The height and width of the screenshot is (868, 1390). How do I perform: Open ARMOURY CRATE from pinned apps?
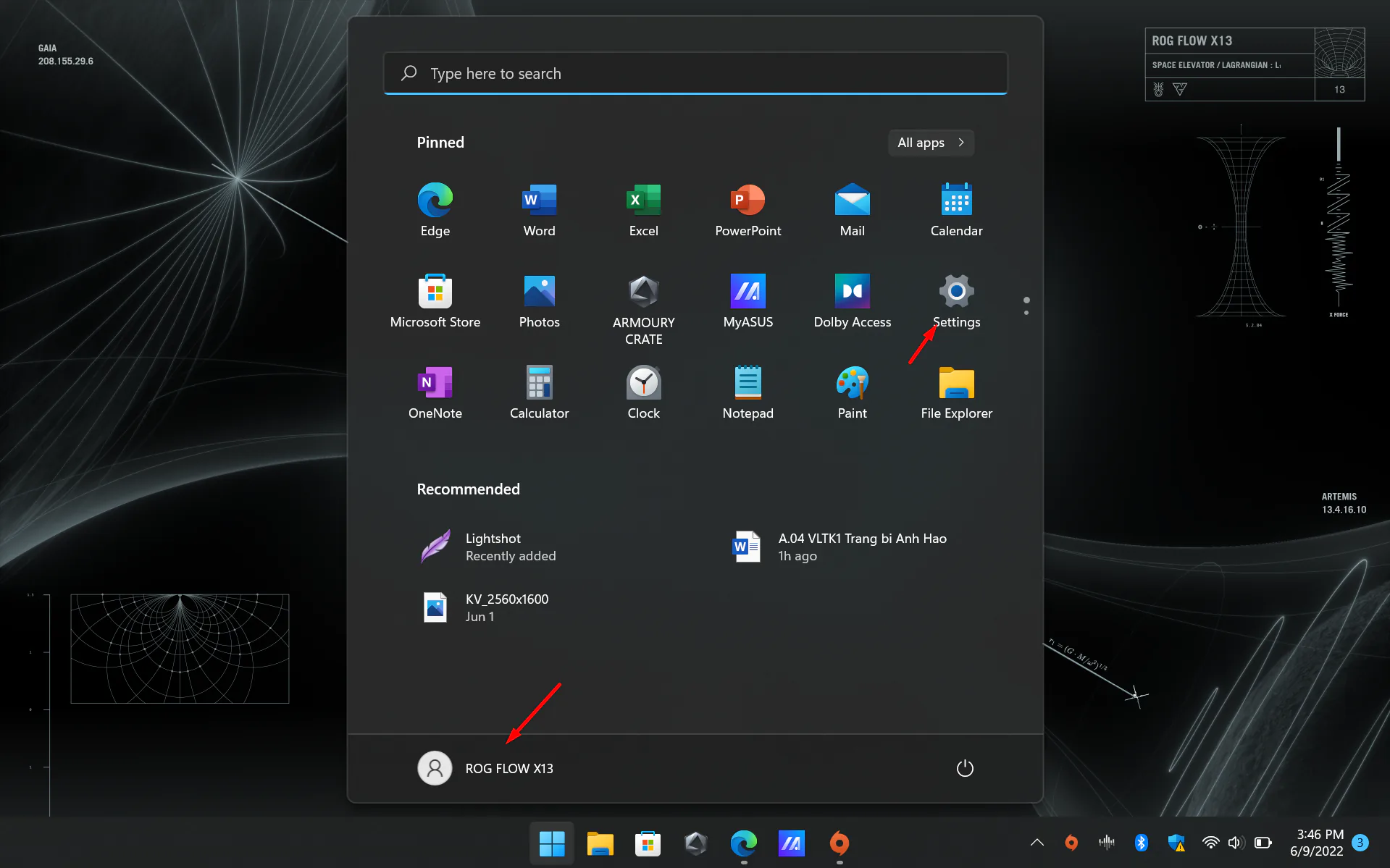[643, 310]
